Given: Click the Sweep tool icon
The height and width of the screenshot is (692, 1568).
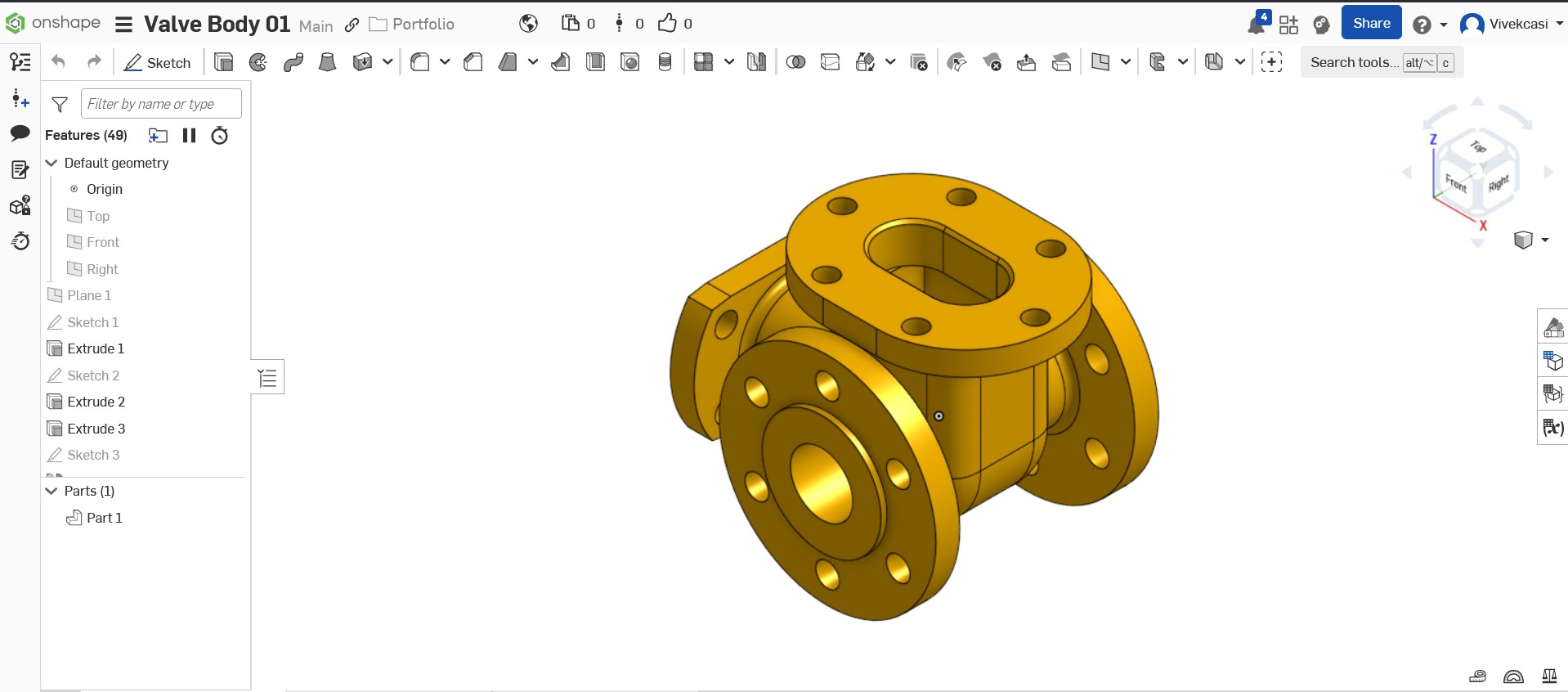Looking at the screenshot, I should pyautogui.click(x=293, y=62).
